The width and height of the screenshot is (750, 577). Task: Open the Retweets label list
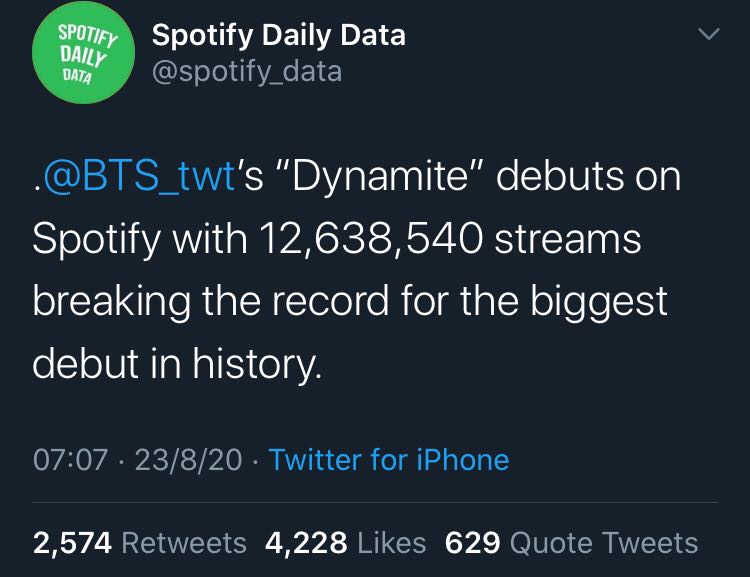click(x=184, y=543)
